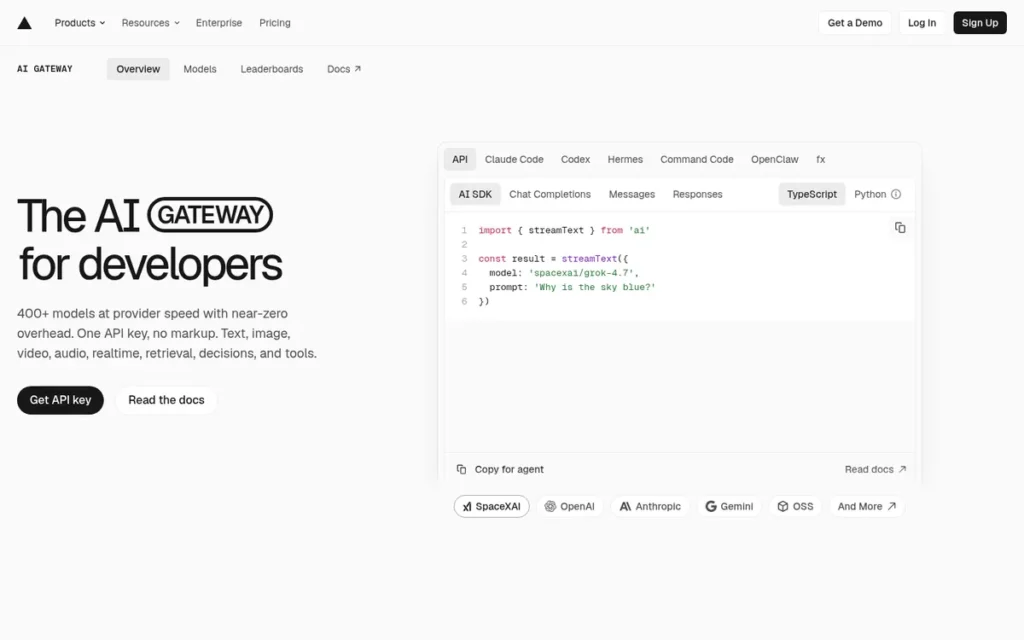
Task: Switch to the Claude Code tab
Action: (514, 159)
